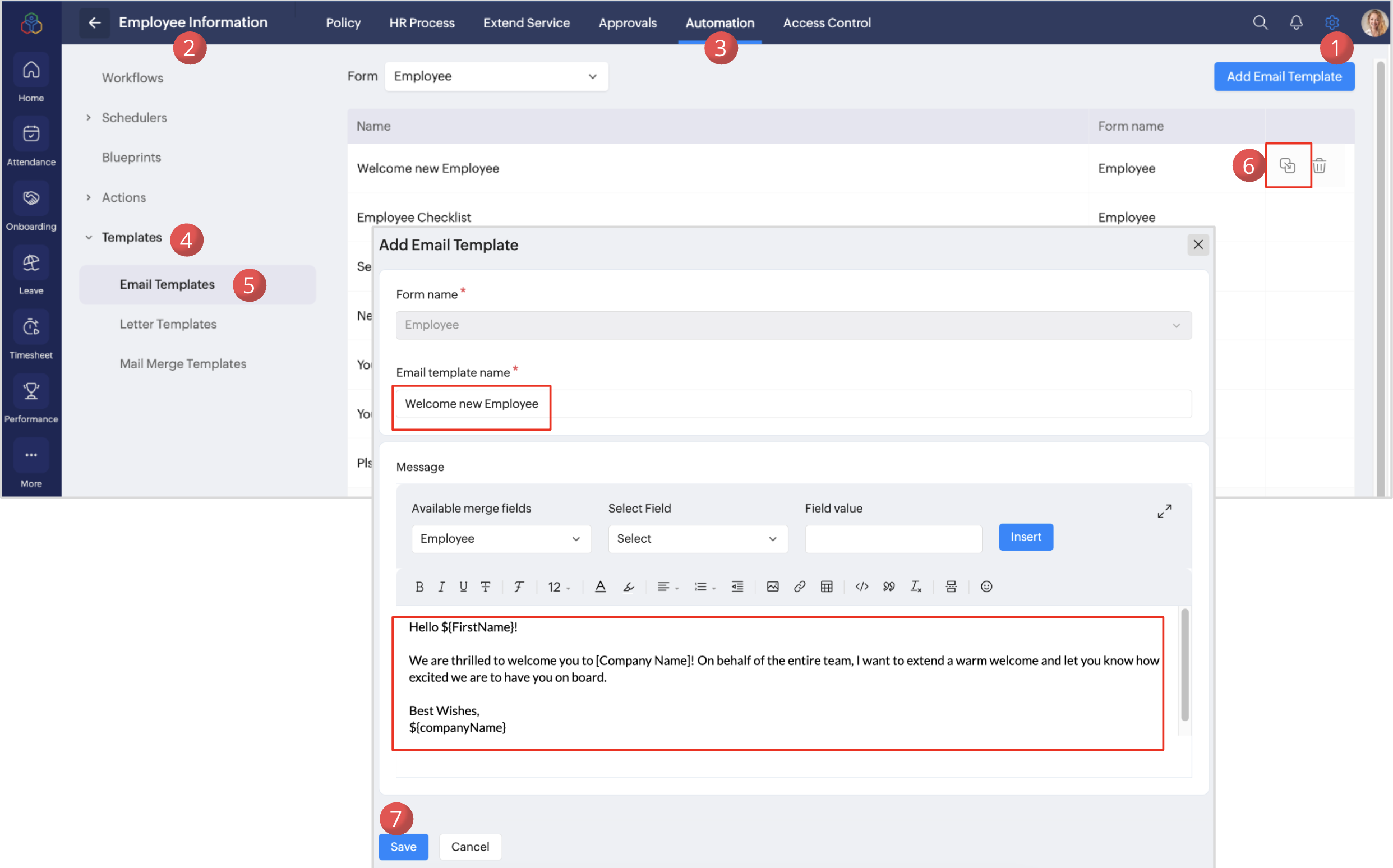Open the emoji picker
The width and height of the screenshot is (1393, 868).
tap(986, 586)
